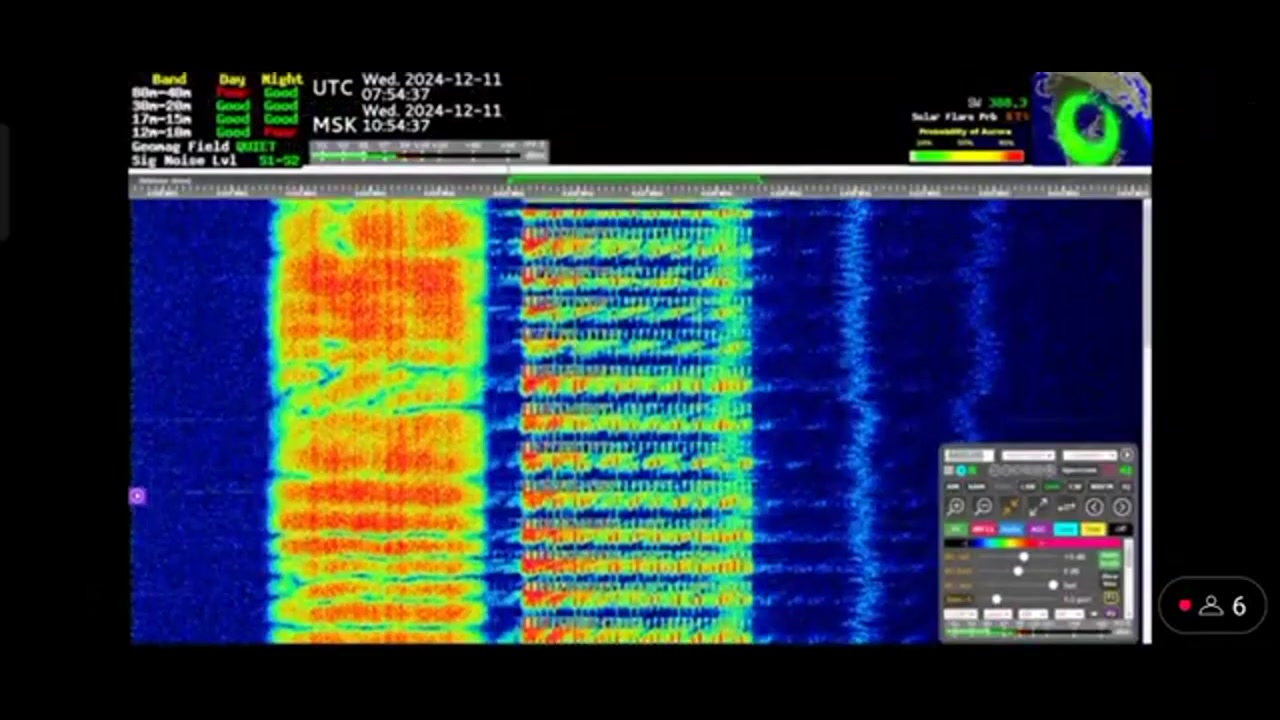Click the frequency entry field

(969, 456)
